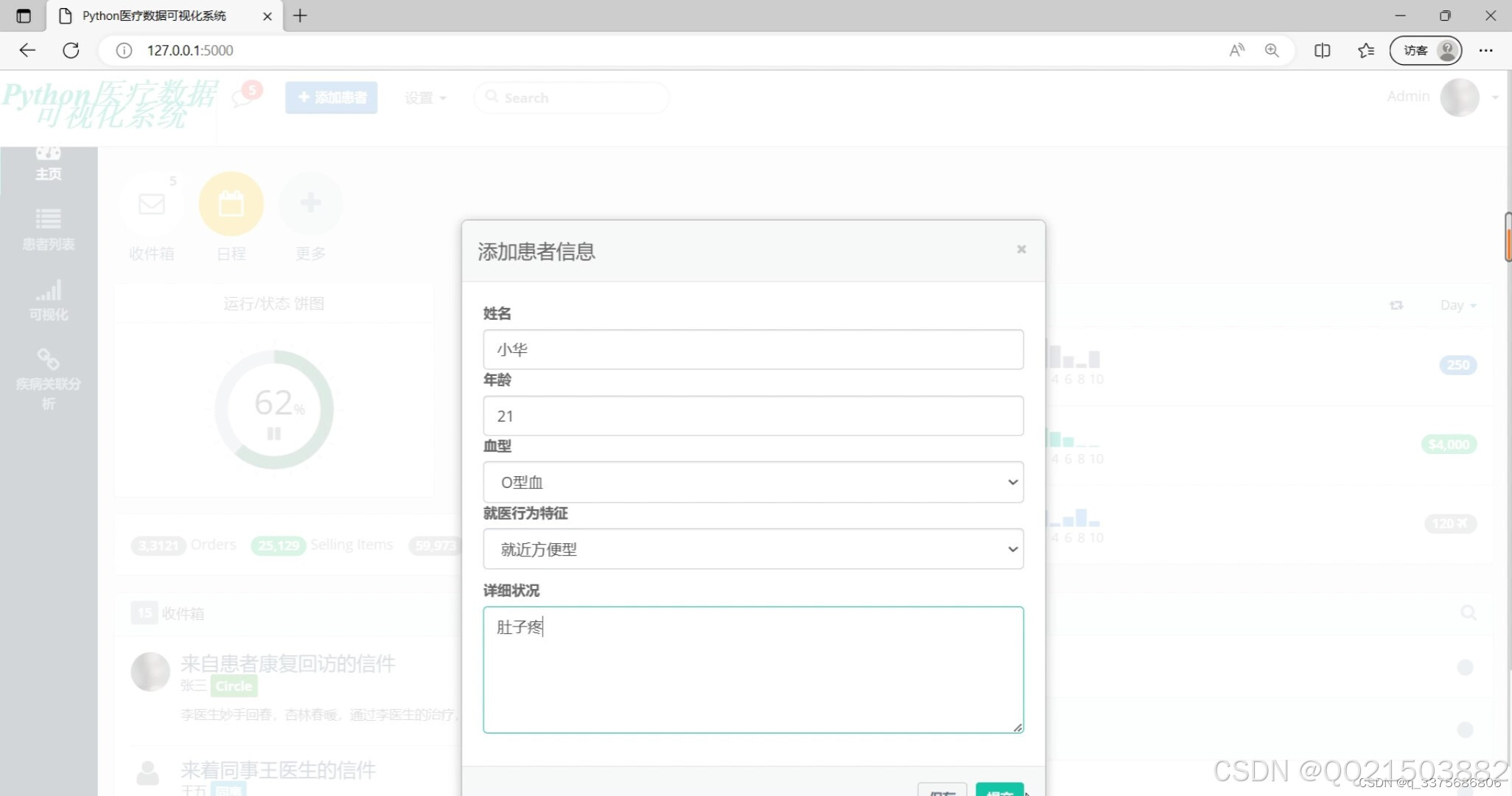
Task: Open the 设置 menu
Action: [425, 97]
